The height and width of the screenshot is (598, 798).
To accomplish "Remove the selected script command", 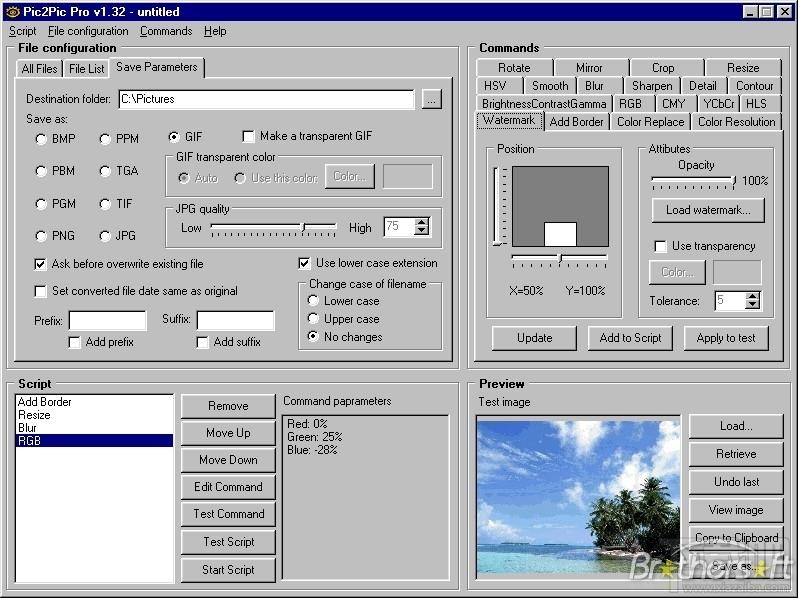I will 228,406.
